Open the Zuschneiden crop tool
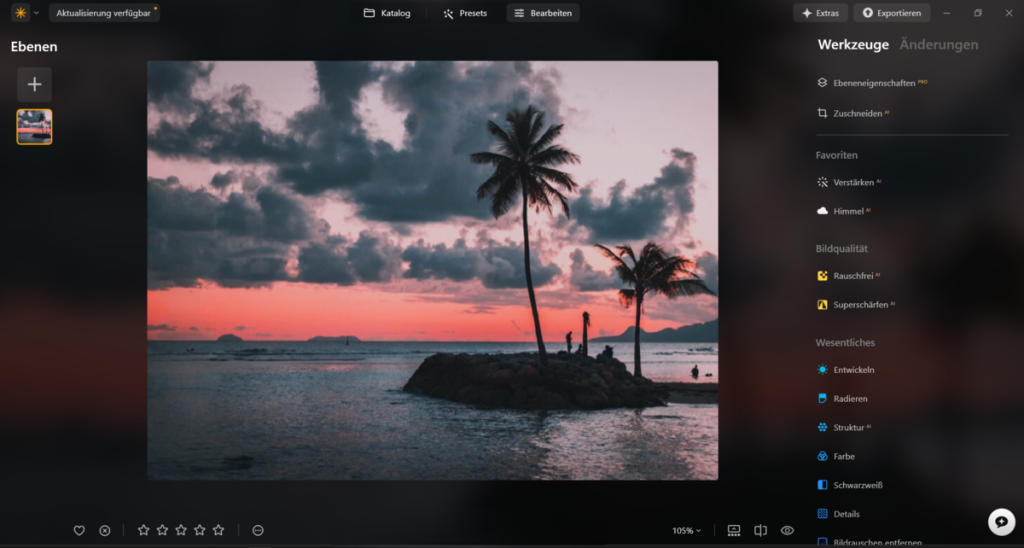 (853, 113)
